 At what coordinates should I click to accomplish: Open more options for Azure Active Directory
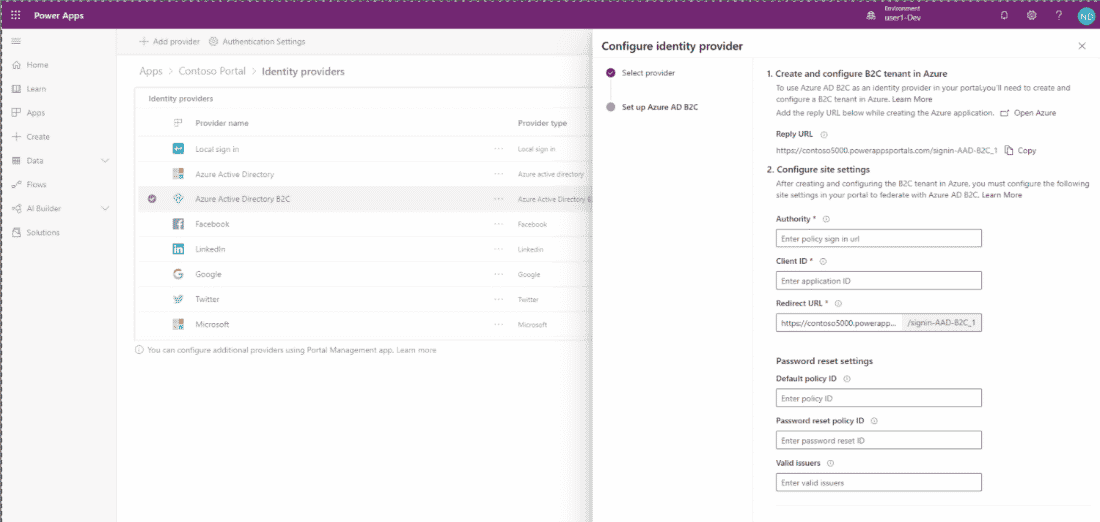coord(498,174)
